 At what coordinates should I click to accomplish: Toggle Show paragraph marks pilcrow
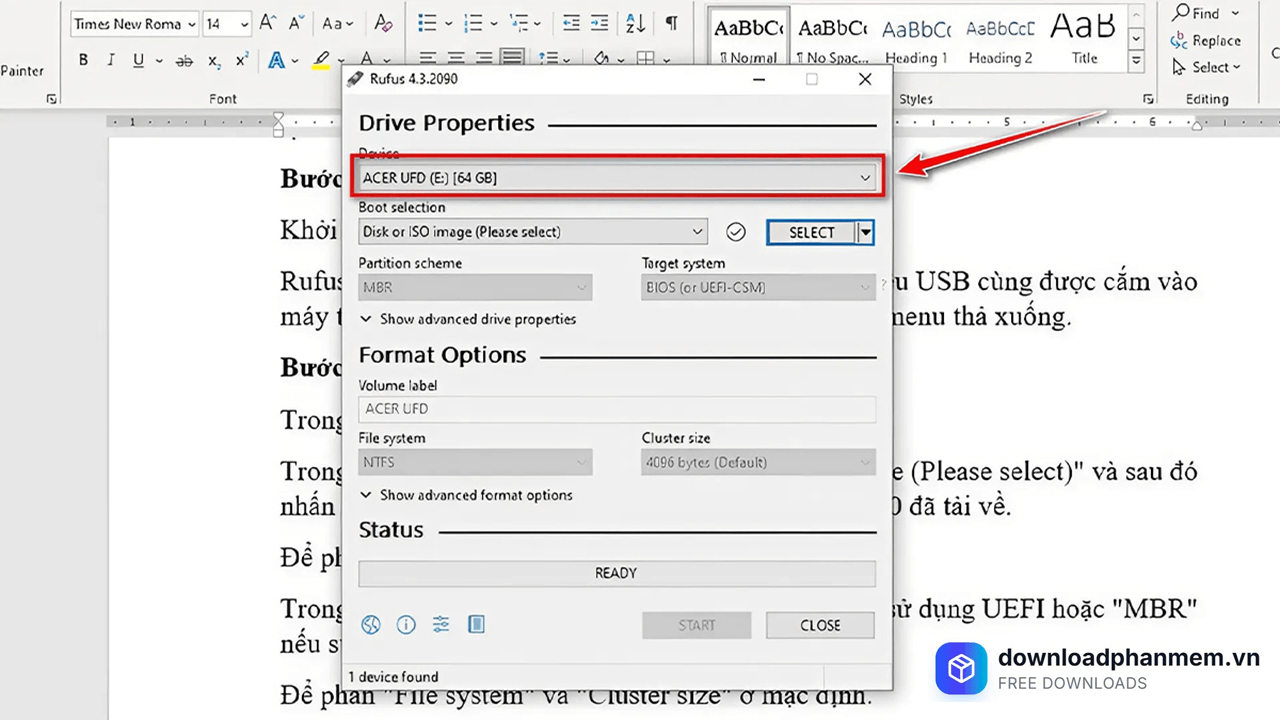672,23
